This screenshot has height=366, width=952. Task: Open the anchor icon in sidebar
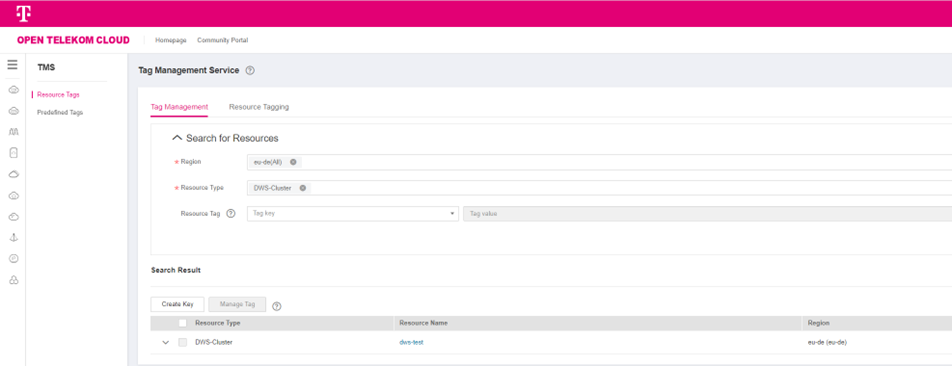point(13,238)
